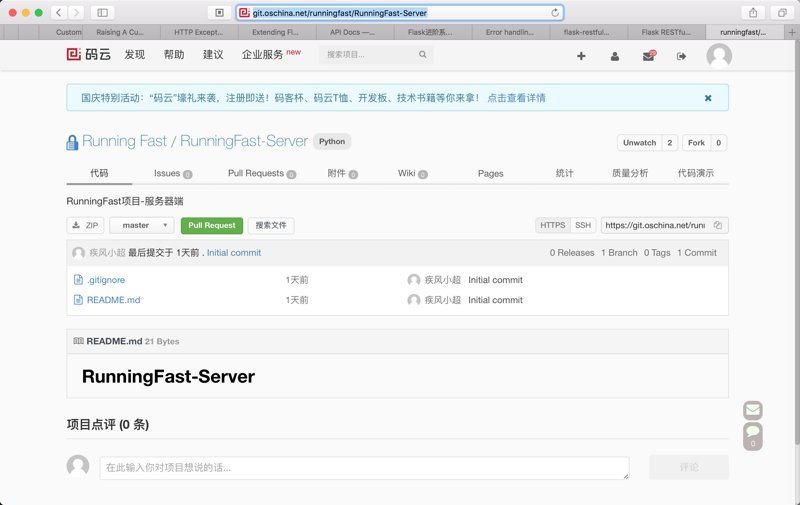800x505 pixels.
Task: Click the Unwatch button
Action: (x=639, y=142)
